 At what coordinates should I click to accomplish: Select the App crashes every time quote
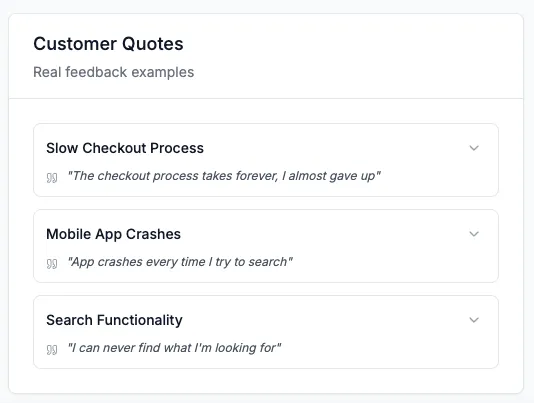click(180, 262)
